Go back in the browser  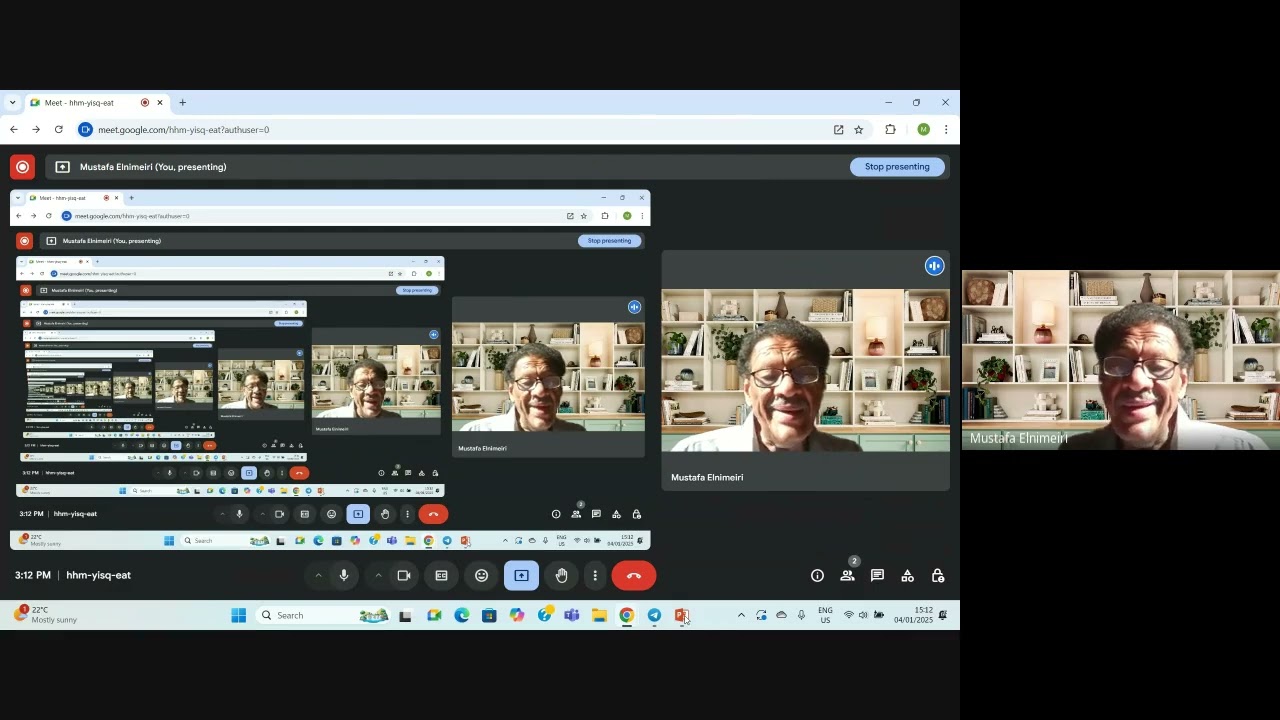point(13,130)
